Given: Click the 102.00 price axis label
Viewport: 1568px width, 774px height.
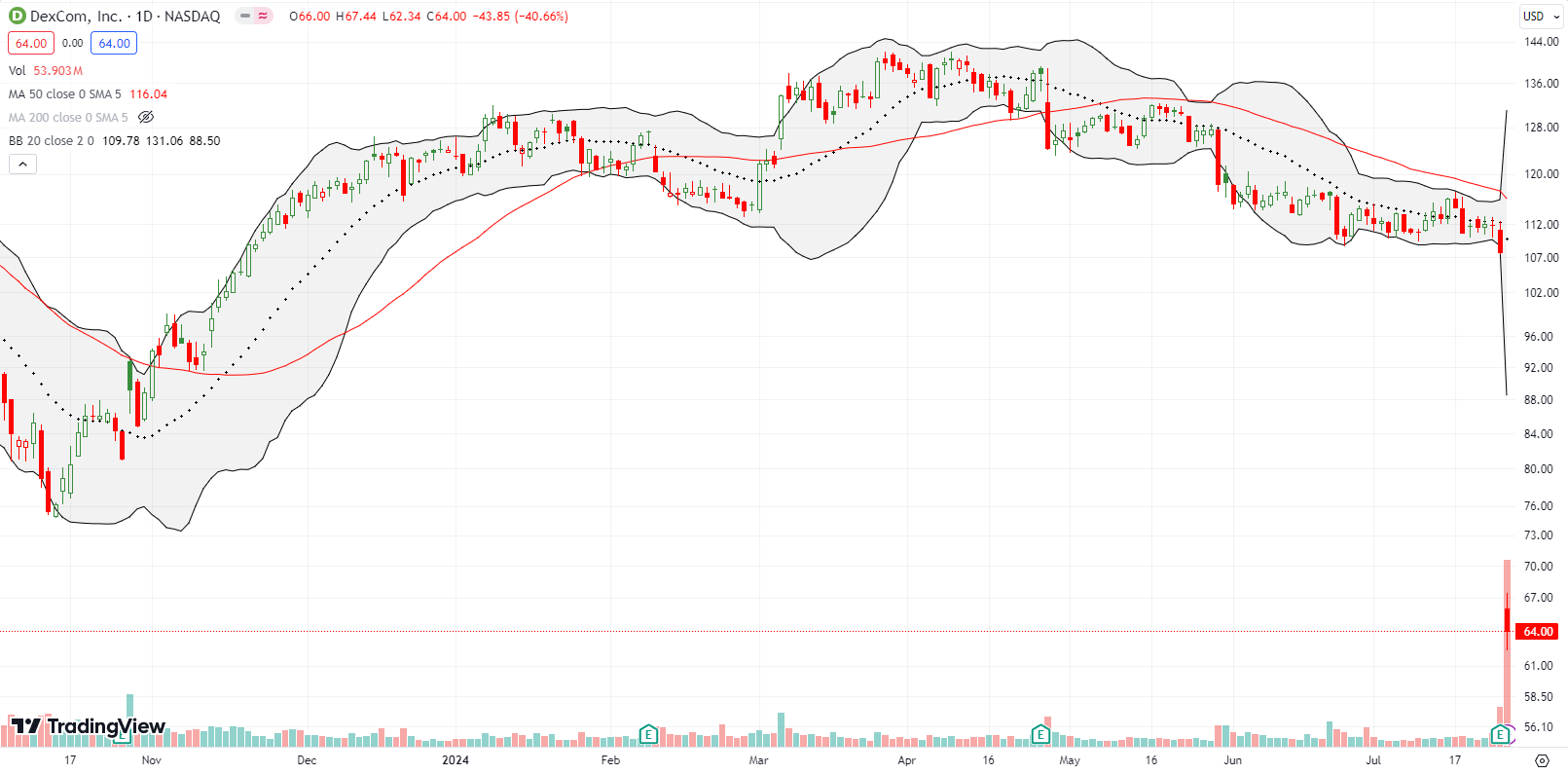Looking at the screenshot, I should [1541, 293].
